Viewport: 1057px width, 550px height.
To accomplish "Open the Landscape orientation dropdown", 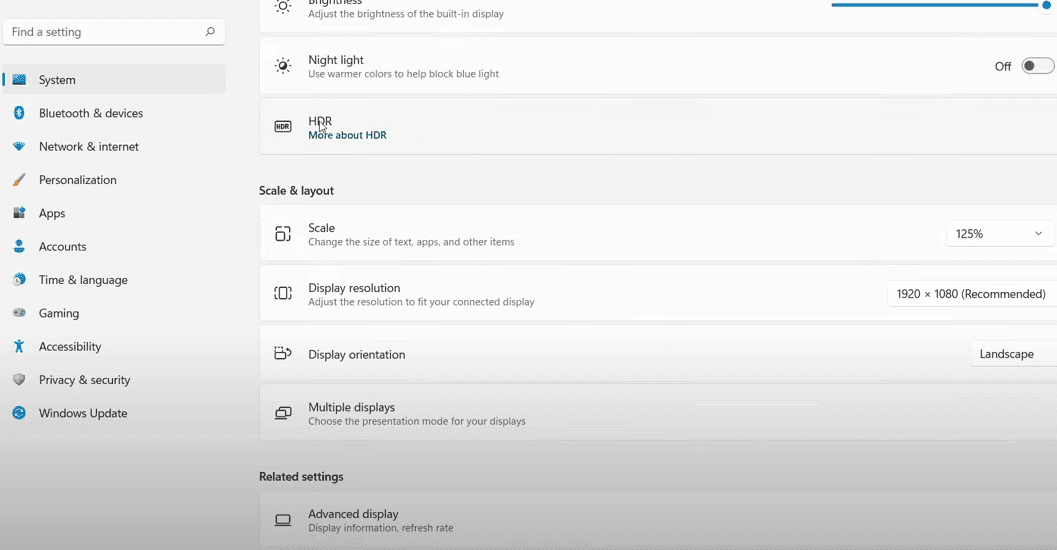I will pos(1013,354).
